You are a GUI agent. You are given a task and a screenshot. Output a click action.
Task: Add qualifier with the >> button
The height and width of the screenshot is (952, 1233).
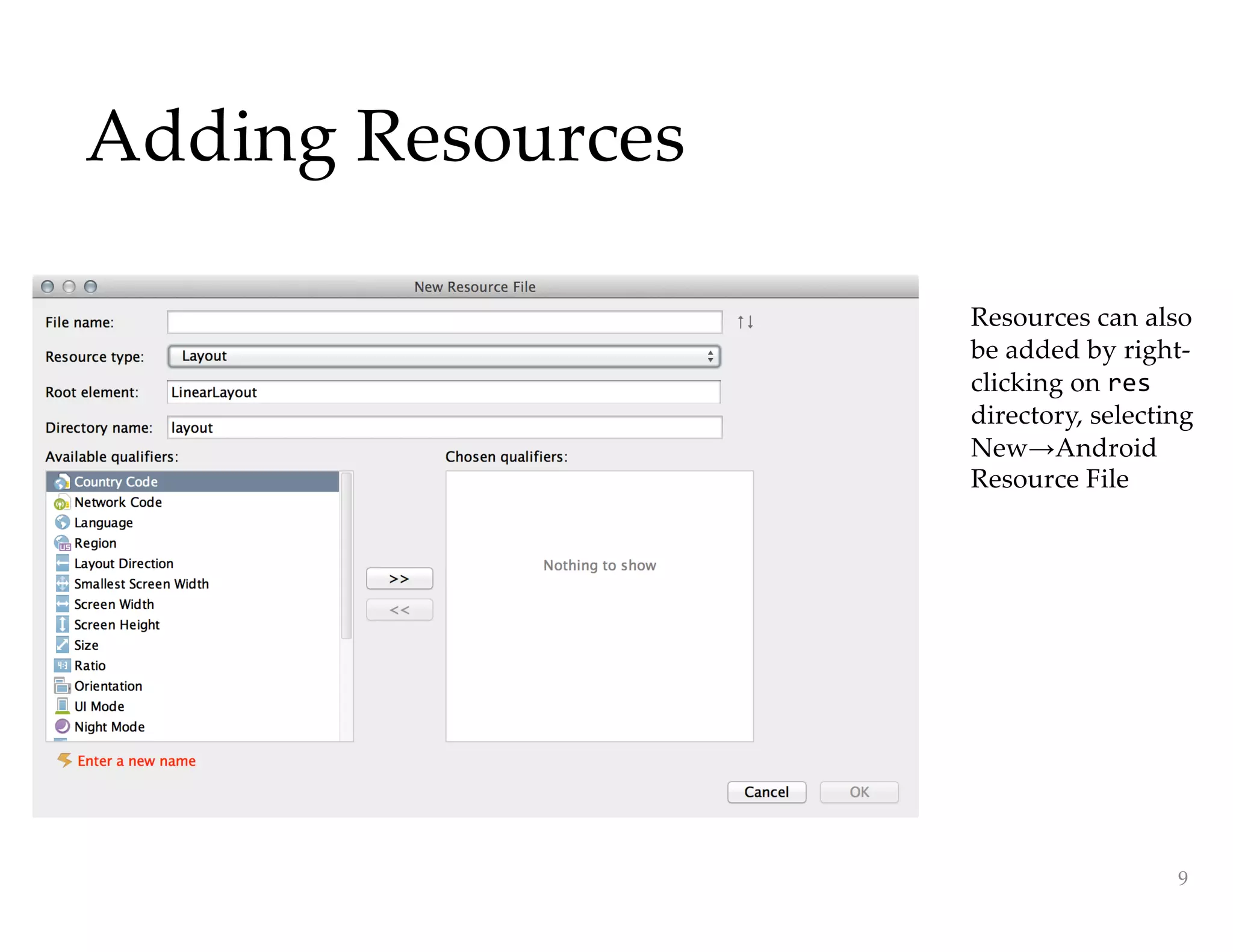coord(399,578)
